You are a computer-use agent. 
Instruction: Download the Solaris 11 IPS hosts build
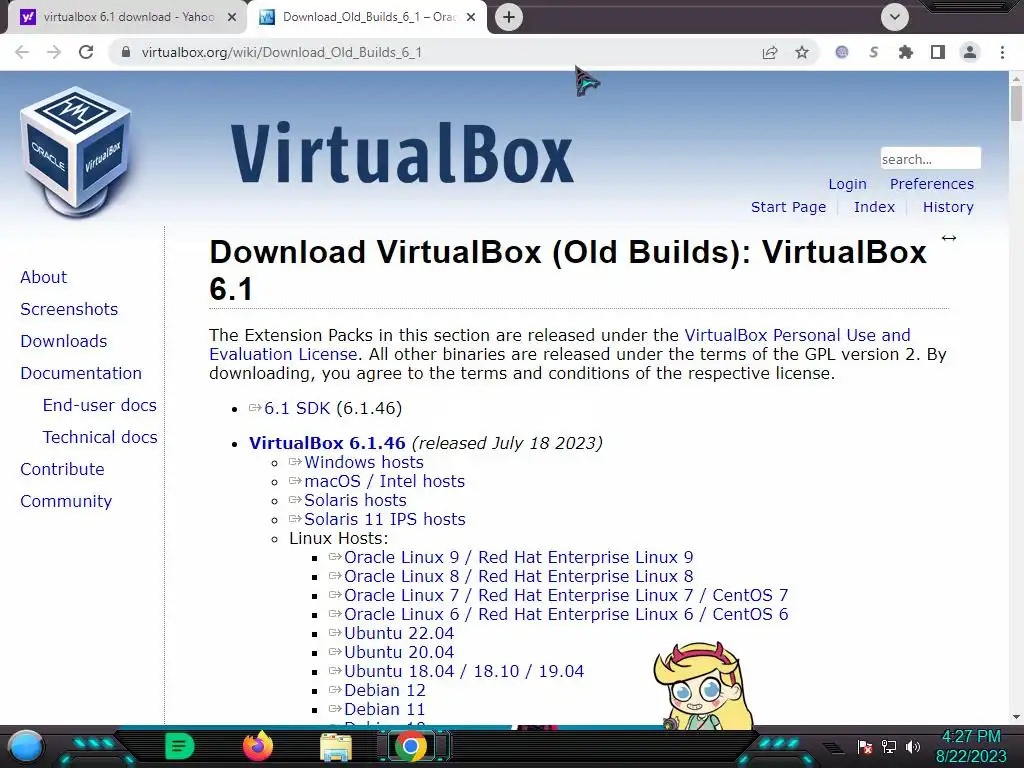(x=384, y=519)
